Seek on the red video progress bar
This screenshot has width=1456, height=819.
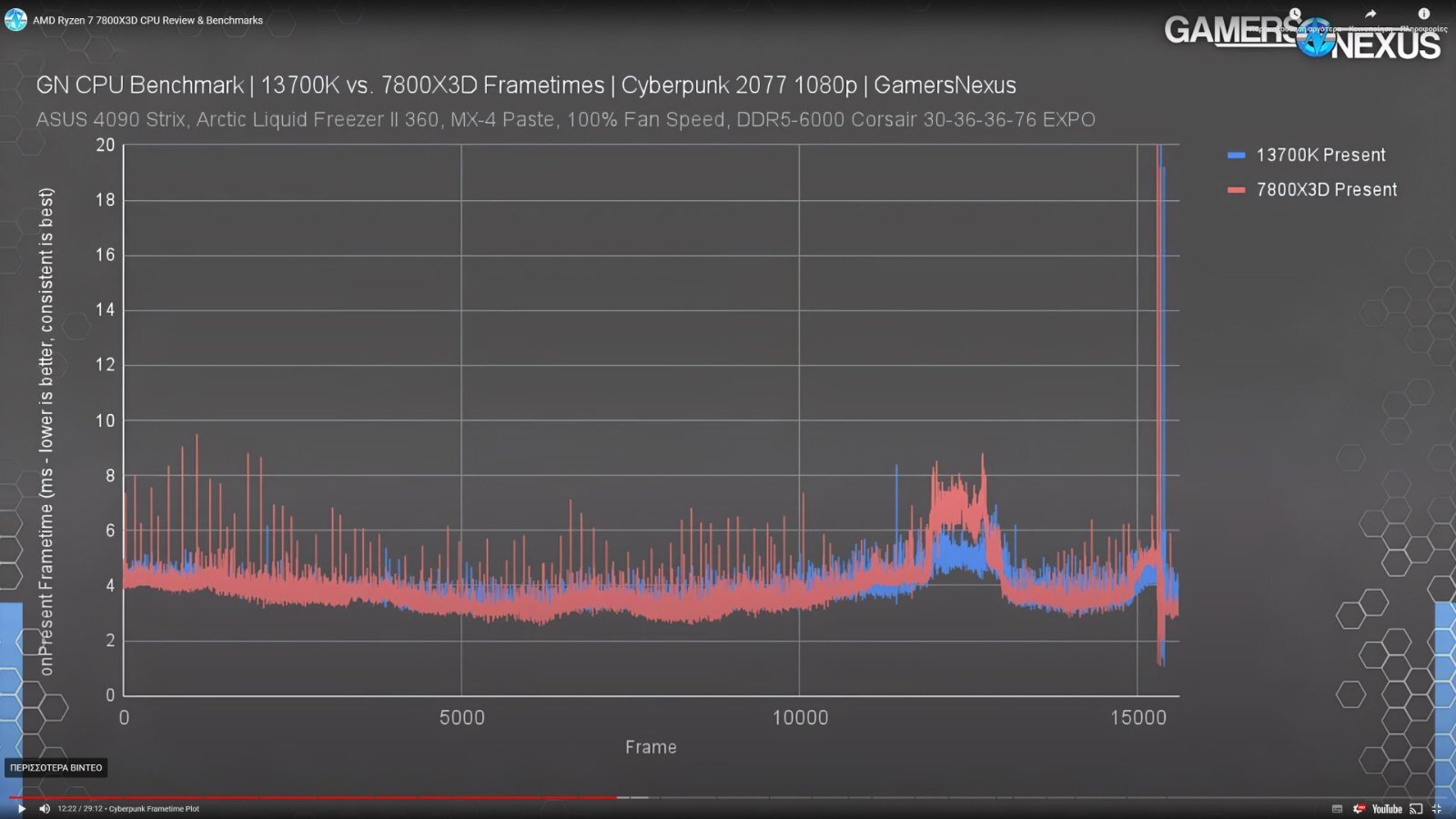pos(314,797)
